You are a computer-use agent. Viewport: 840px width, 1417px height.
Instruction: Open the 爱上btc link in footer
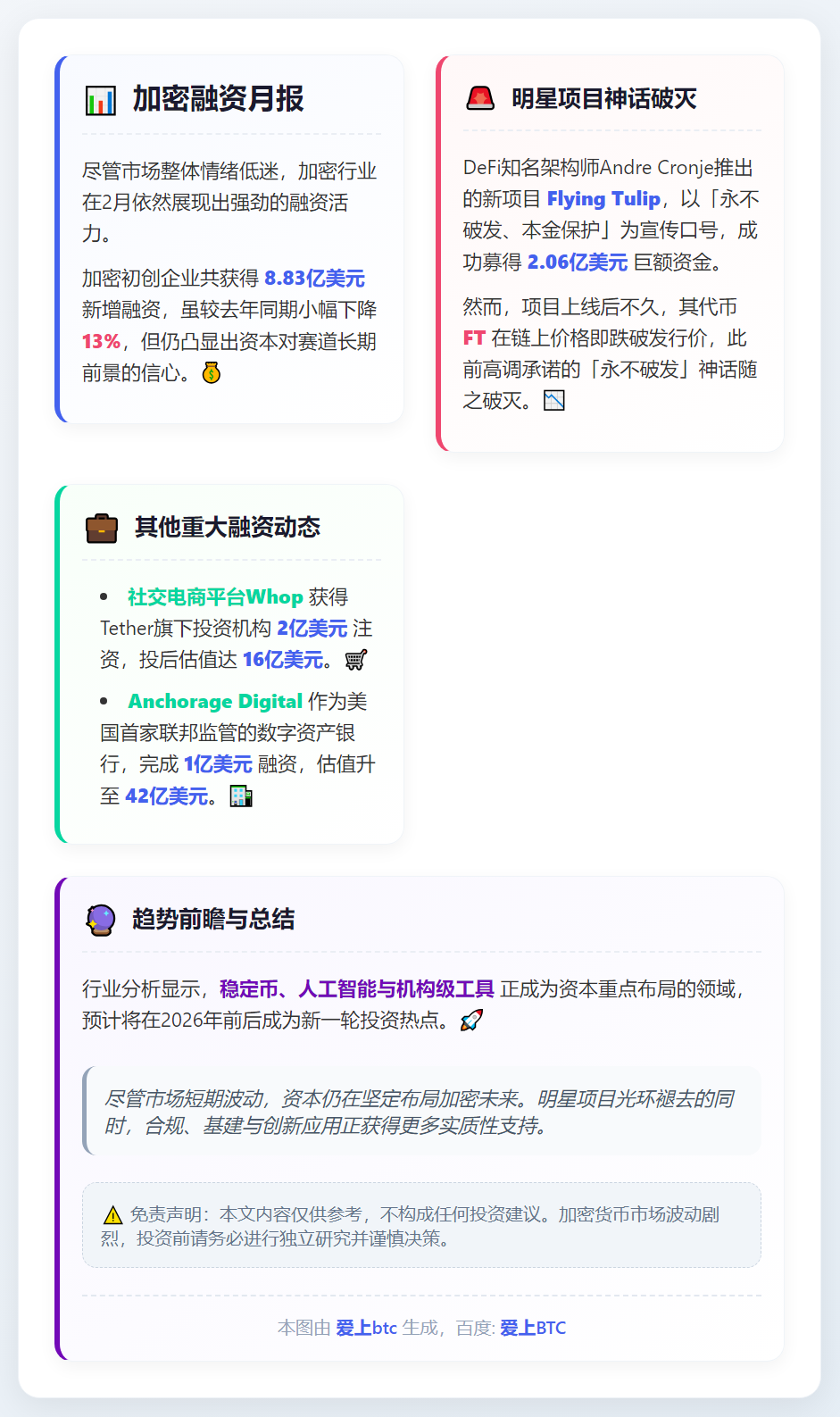point(366,1328)
